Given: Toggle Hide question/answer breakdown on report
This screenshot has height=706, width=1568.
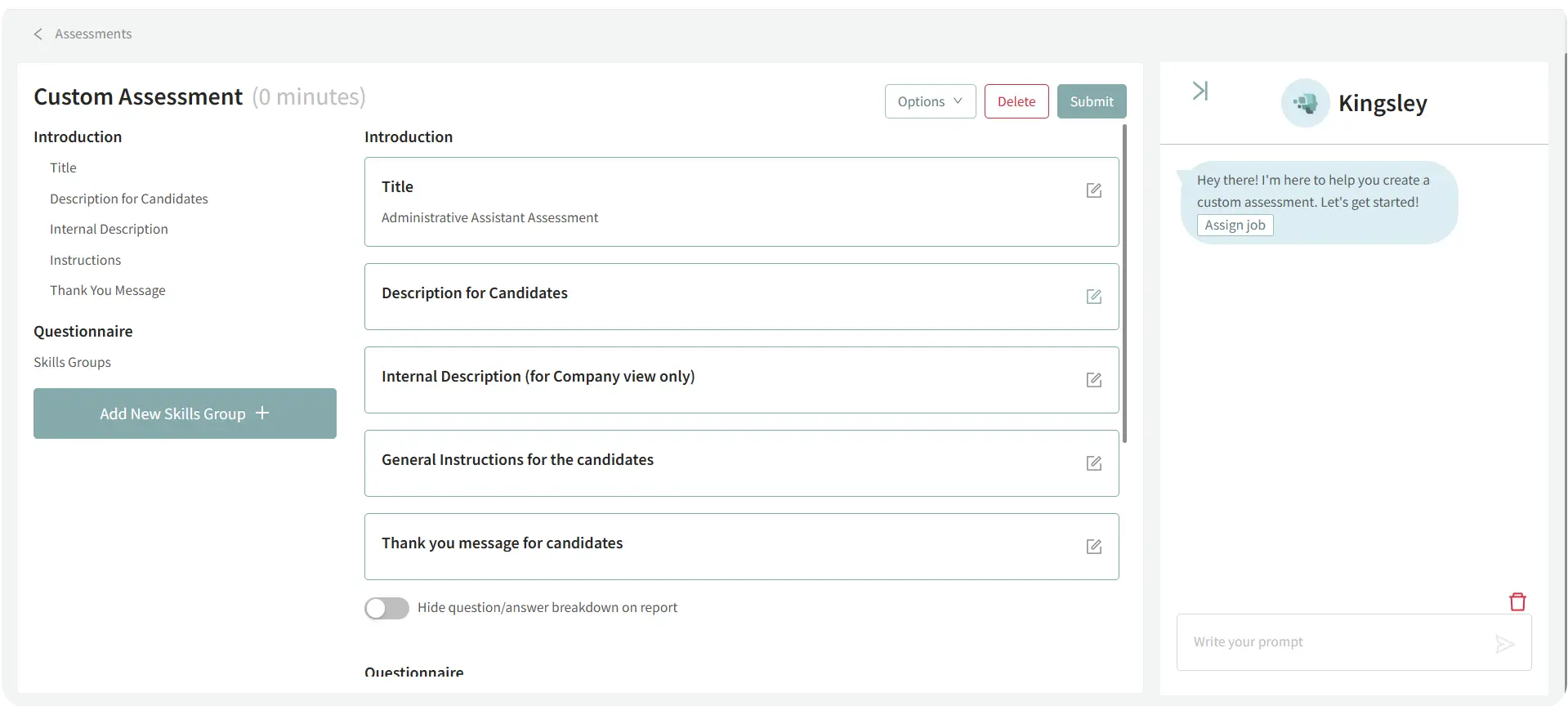Looking at the screenshot, I should point(386,608).
